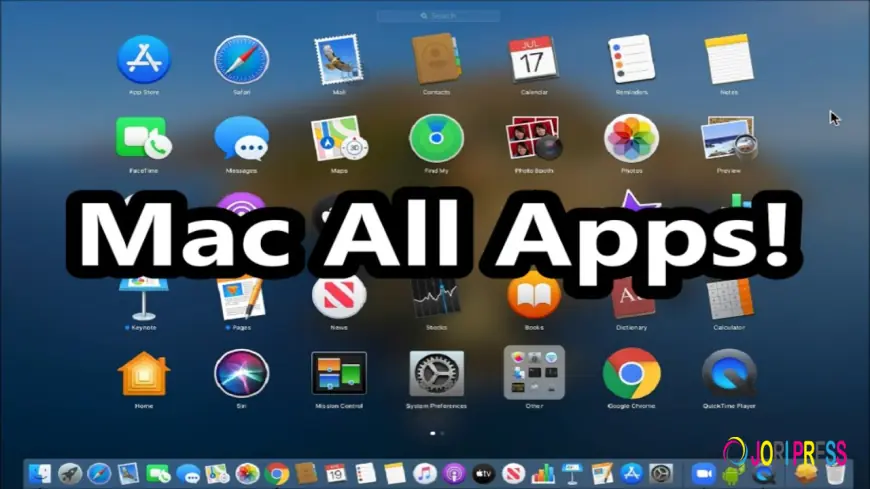Viewport: 870px width, 489px height.
Task: Open Pages from the Dock
Action: (602, 474)
